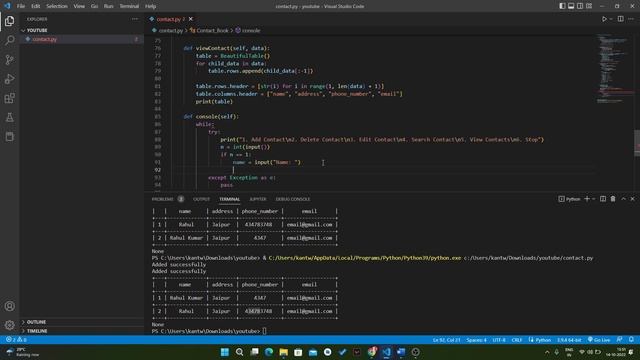The width and height of the screenshot is (640, 360).
Task: Click the Python terminal profile label
Action: coord(569,199)
